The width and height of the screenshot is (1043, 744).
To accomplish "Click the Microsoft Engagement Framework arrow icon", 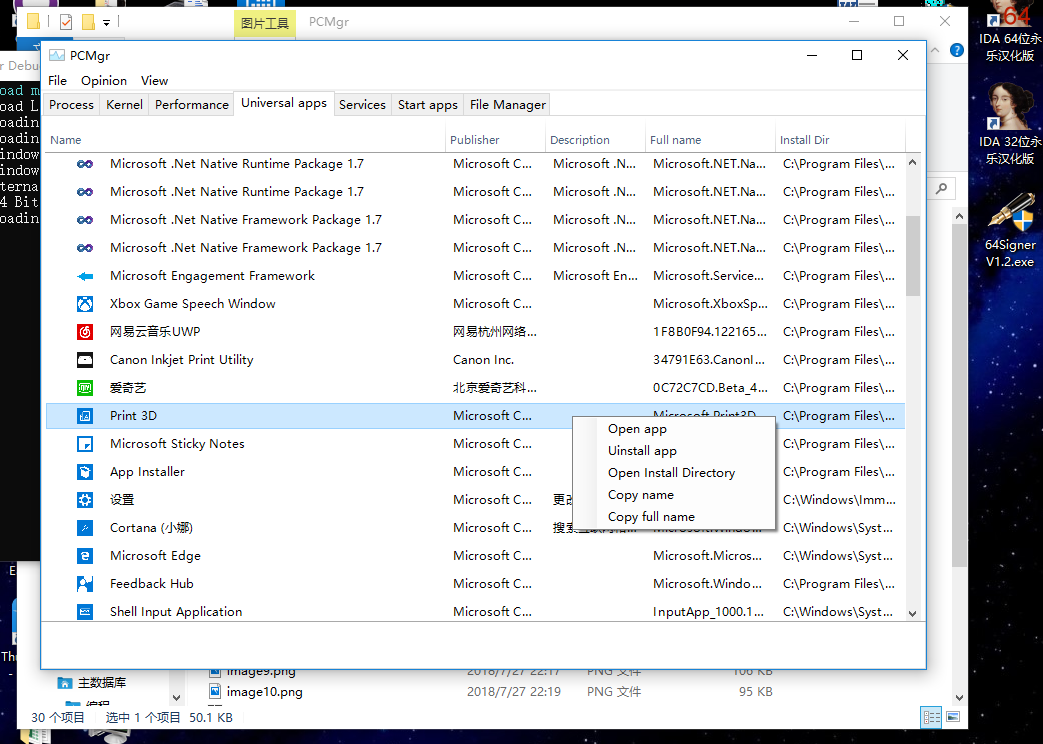I will point(84,276).
